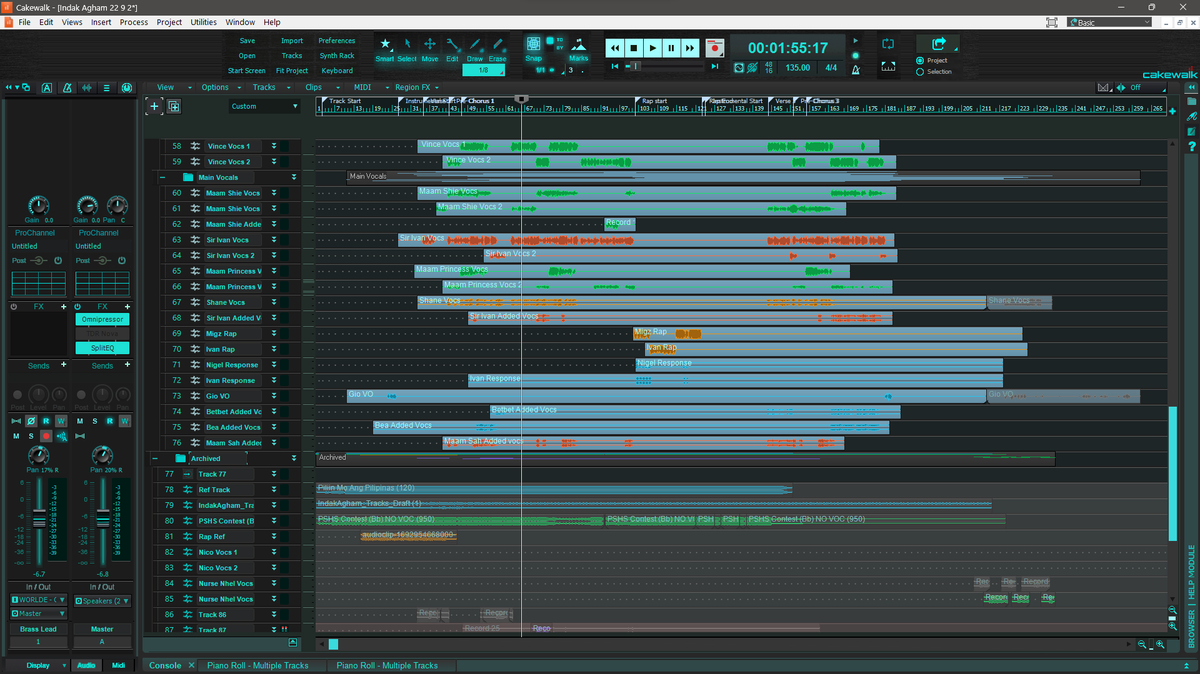Click the Record button in transport
Viewport: 1200px width, 674px height.
click(x=714, y=47)
